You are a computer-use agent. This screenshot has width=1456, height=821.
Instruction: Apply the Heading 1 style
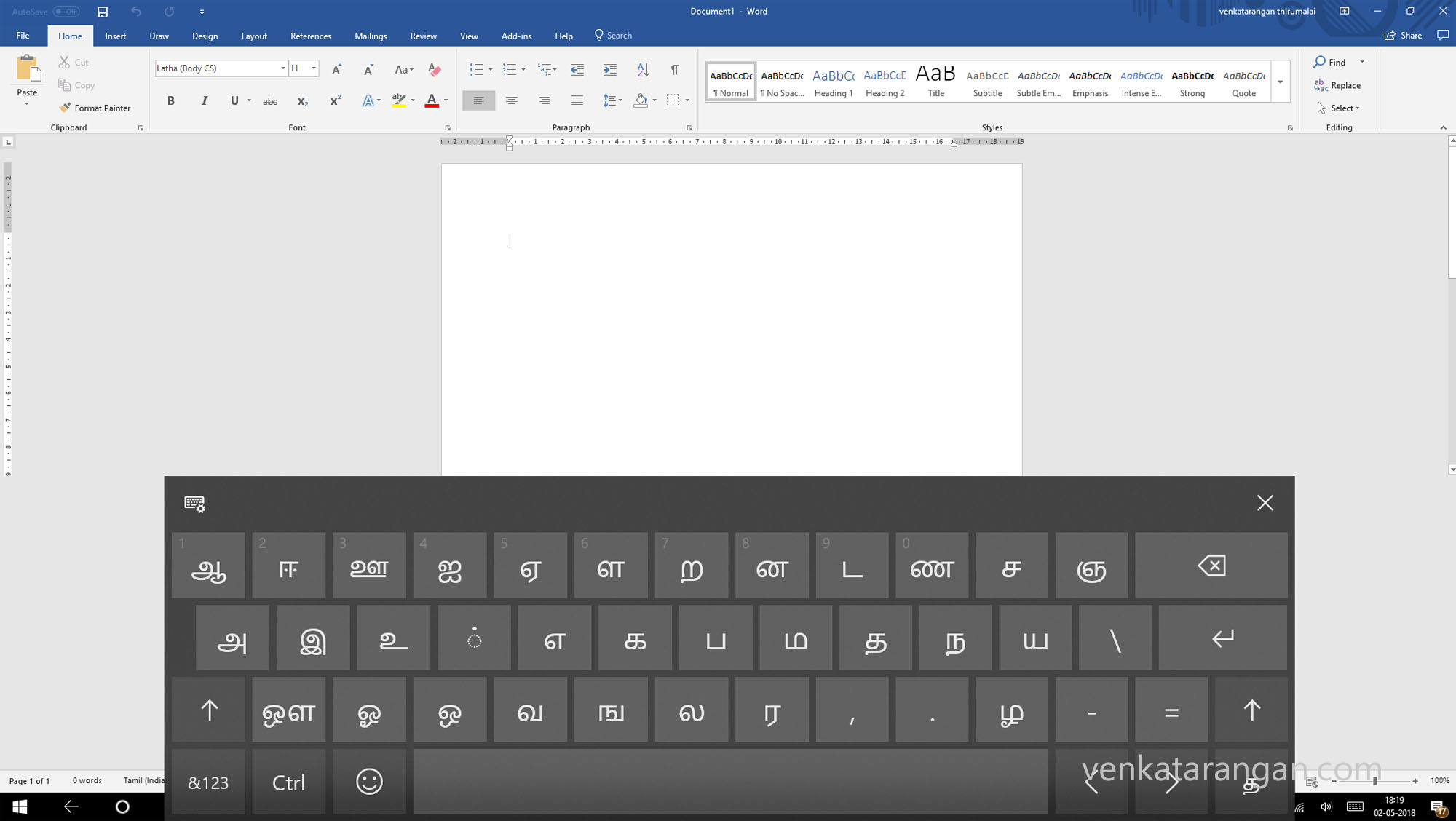[834, 82]
